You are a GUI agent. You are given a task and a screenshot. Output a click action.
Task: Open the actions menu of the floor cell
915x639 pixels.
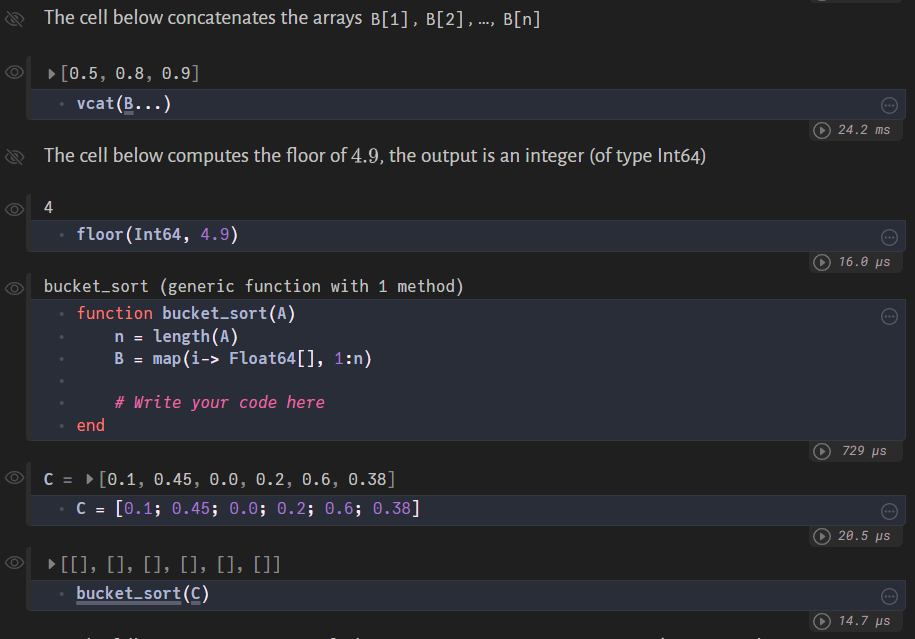click(889, 236)
